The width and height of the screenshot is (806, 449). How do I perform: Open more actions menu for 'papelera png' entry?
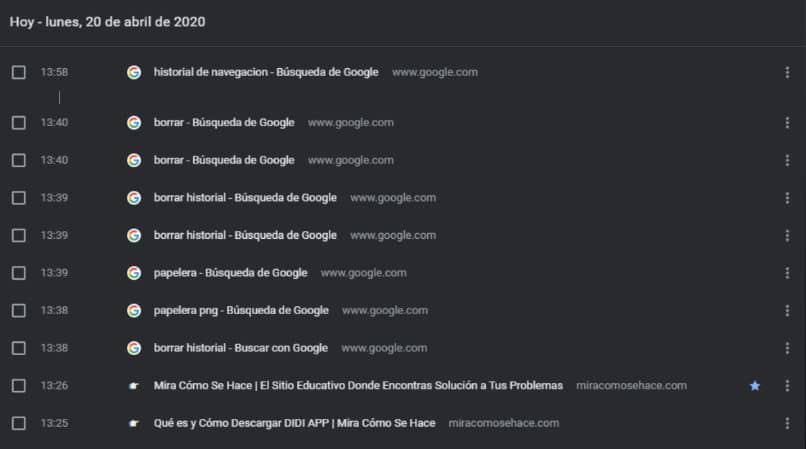788,310
